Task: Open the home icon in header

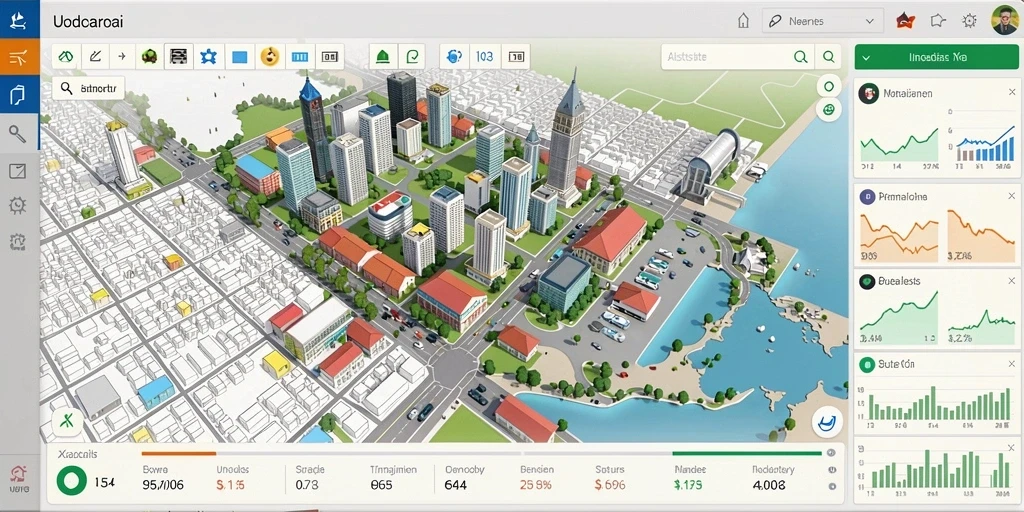Action: [743, 21]
